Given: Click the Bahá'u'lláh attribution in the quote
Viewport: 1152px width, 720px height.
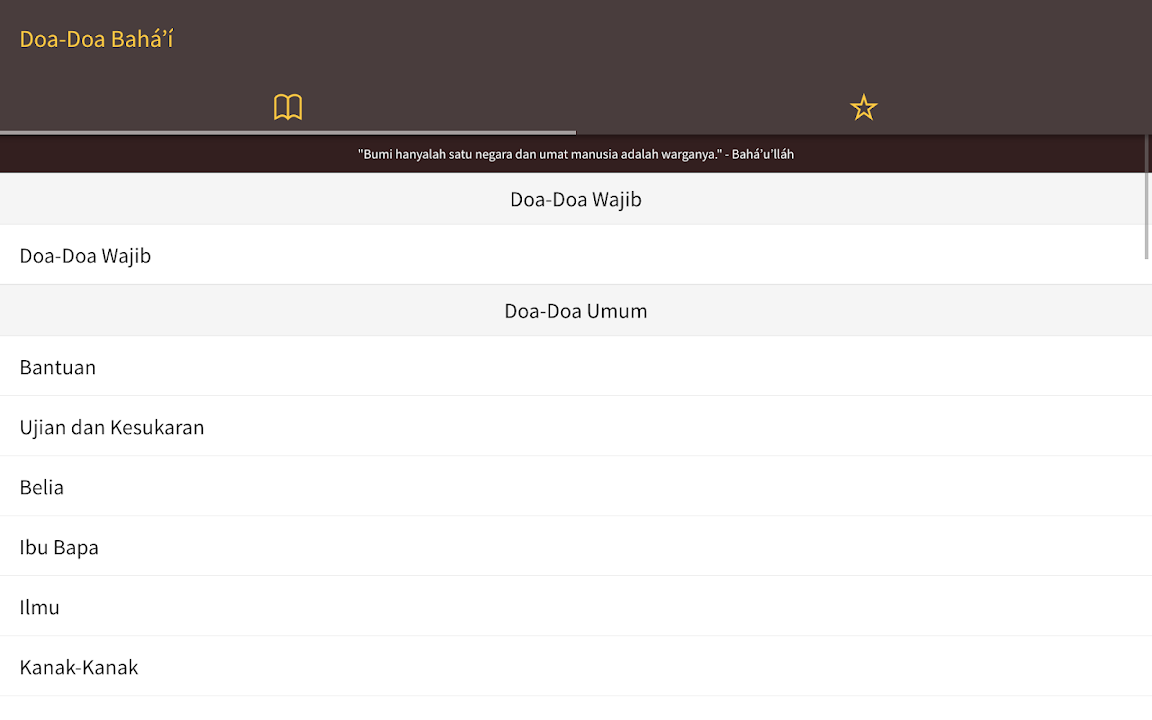Looking at the screenshot, I should [763, 154].
